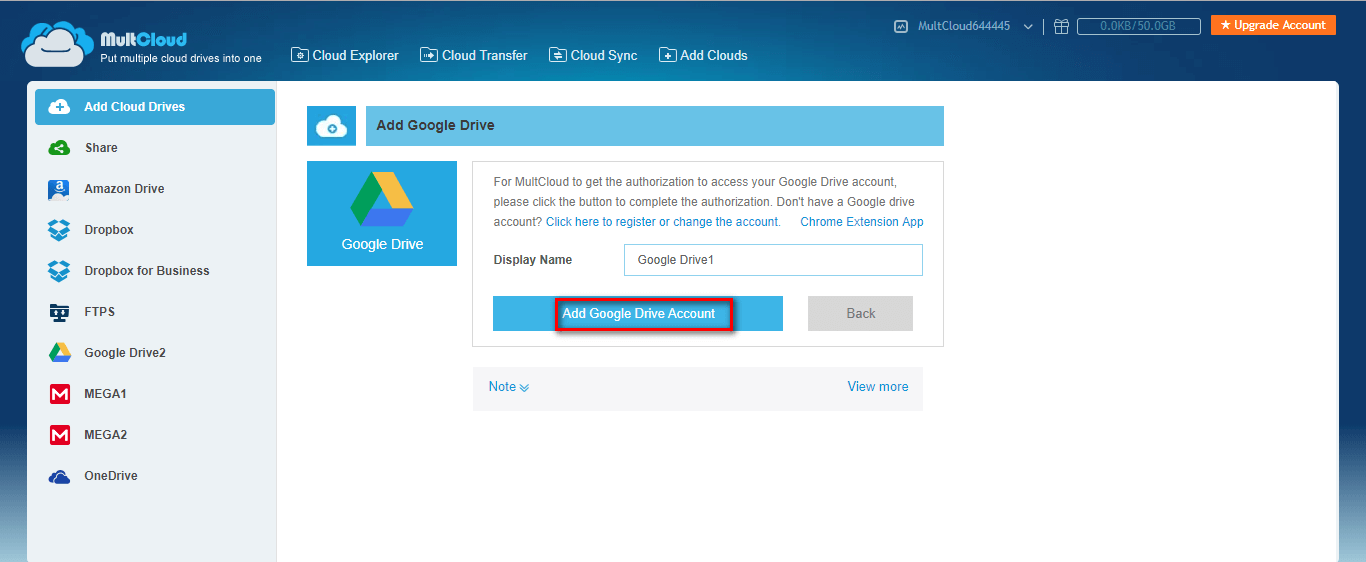Click the large Google Drive logo tile

(382, 213)
